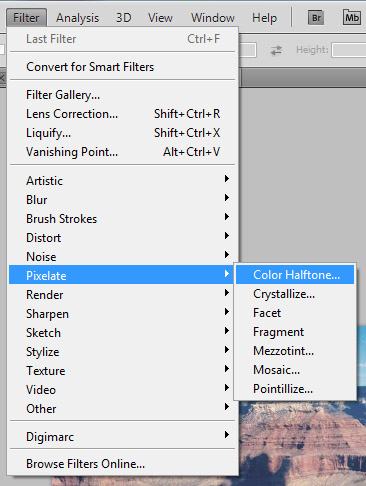The width and height of the screenshot is (366, 486).
Task: Apply the Fragment filter
Action: coord(295,332)
